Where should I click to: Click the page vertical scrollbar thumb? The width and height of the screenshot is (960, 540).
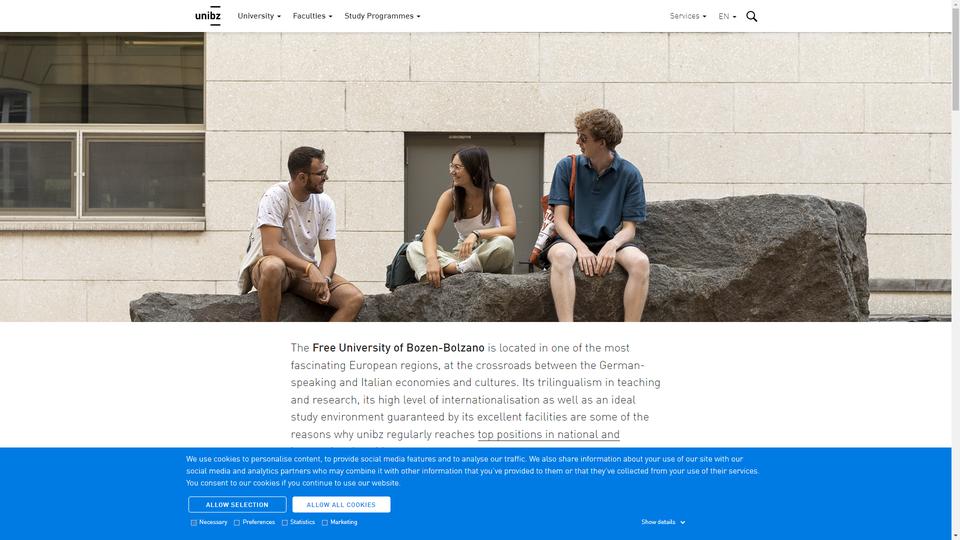(x=955, y=56)
